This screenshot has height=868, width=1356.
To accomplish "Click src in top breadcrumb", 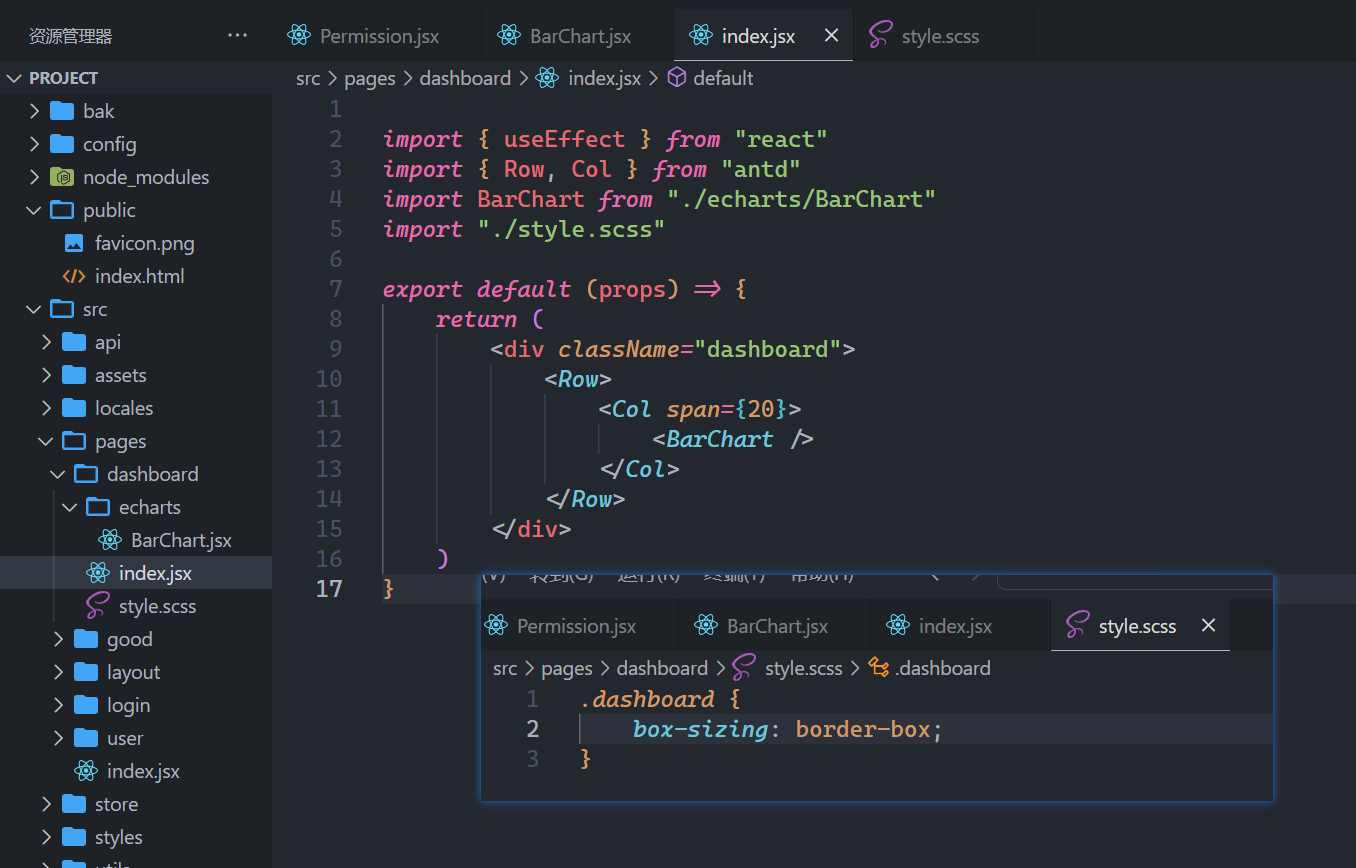I will click(308, 78).
